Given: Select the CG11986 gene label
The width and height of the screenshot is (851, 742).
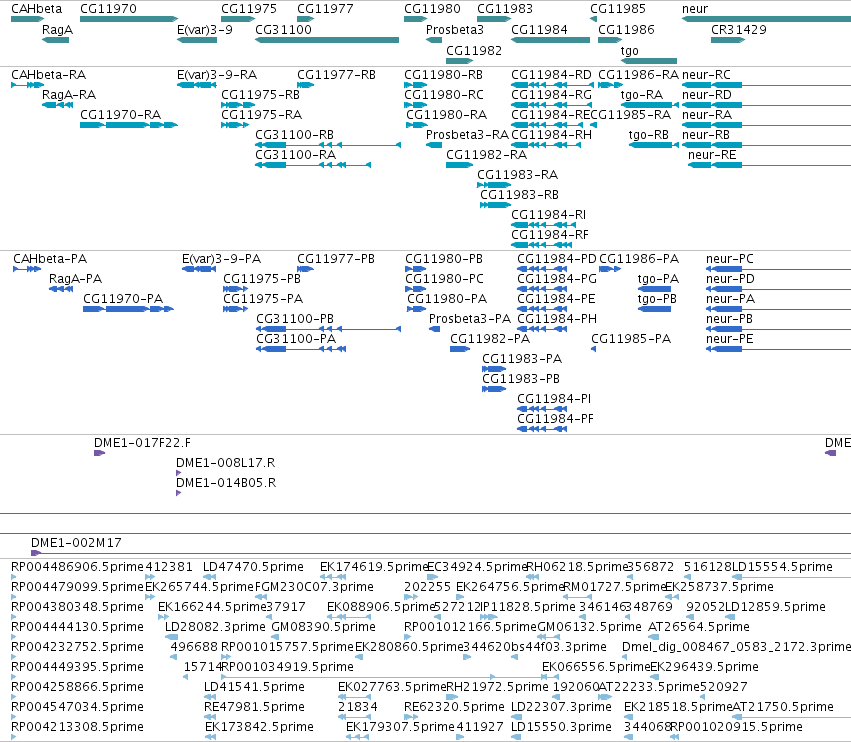Looking at the screenshot, I should coord(626,30).
